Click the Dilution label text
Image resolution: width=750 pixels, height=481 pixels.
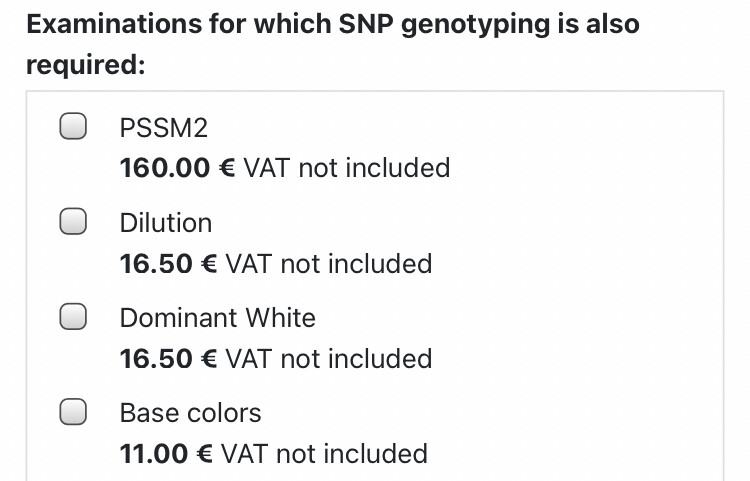[166, 222]
